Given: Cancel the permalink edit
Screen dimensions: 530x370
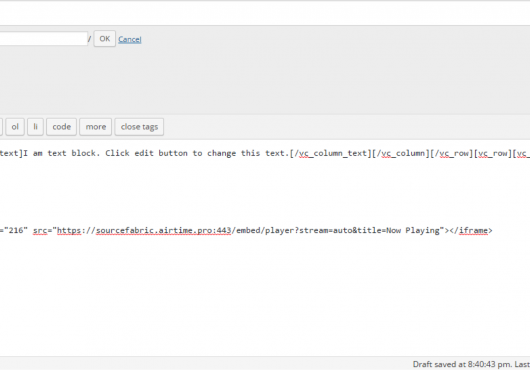Looking at the screenshot, I should tap(130, 39).
